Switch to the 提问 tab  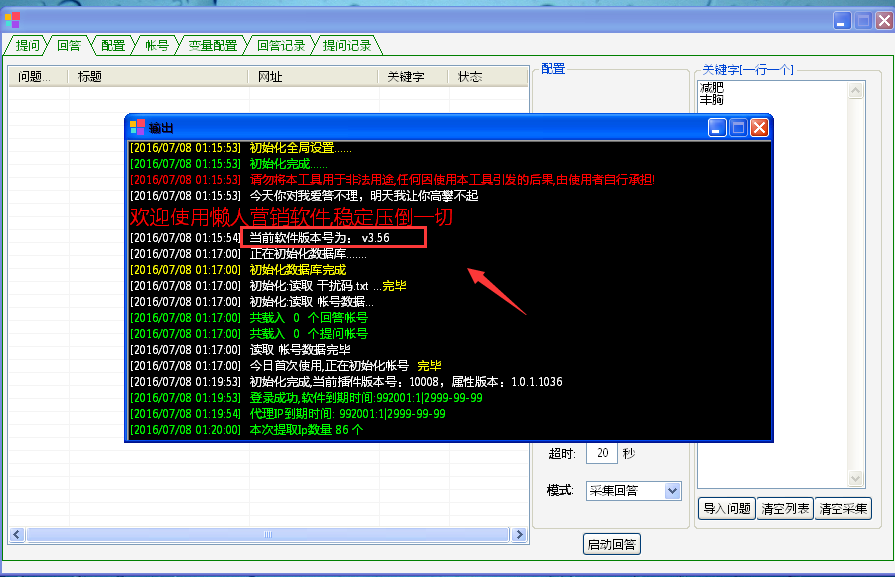27,45
